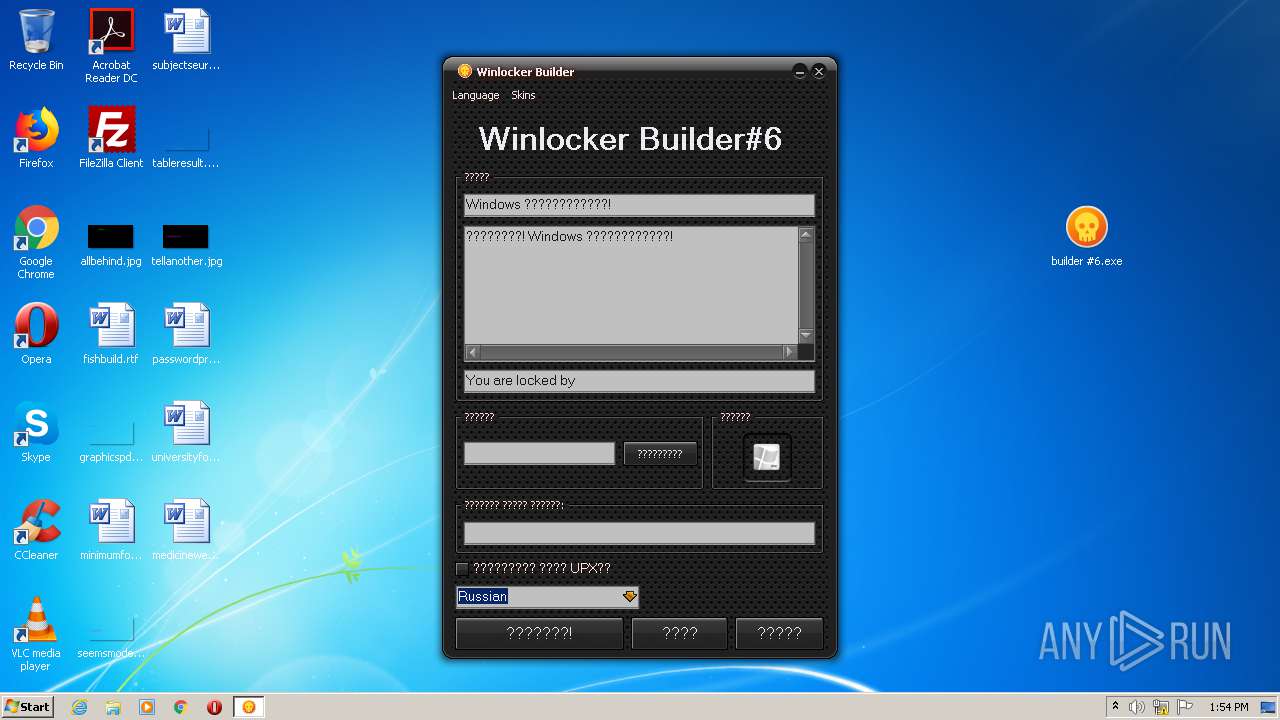
Task: Open Chrome from taskbar
Action: [x=181, y=707]
